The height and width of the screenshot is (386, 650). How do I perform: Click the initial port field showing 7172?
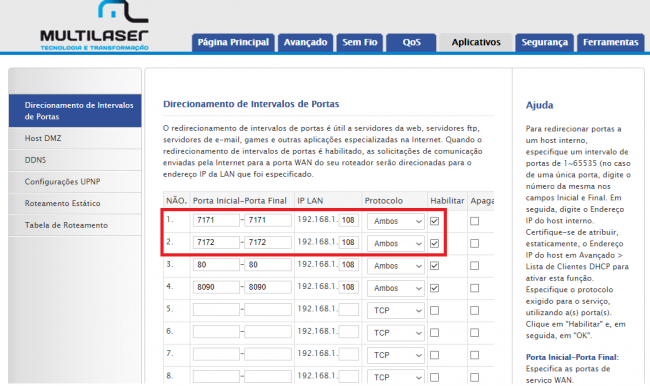216,243
